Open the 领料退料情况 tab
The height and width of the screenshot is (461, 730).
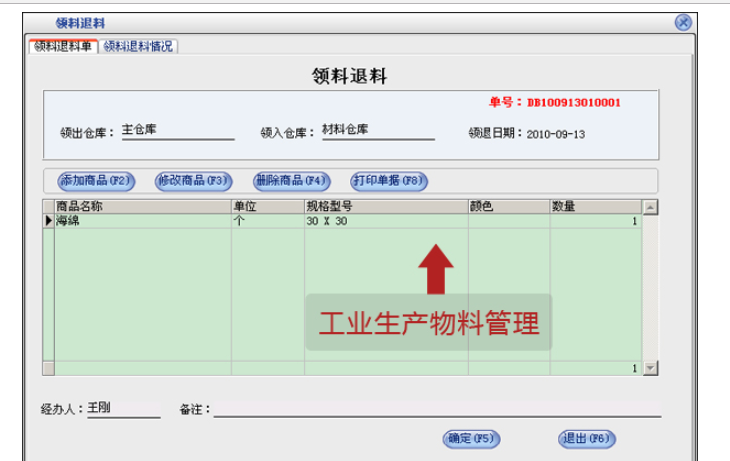[138, 47]
